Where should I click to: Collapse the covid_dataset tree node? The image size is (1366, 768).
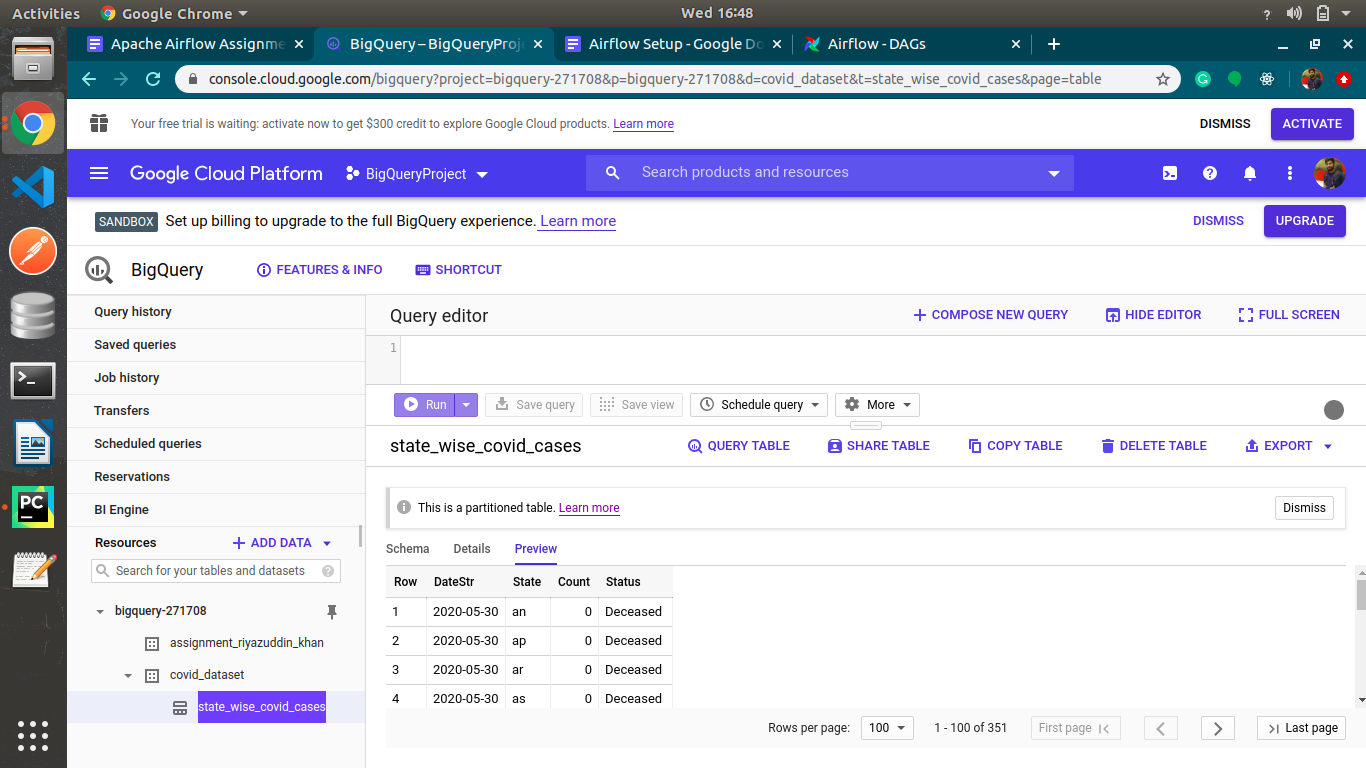tap(128, 676)
